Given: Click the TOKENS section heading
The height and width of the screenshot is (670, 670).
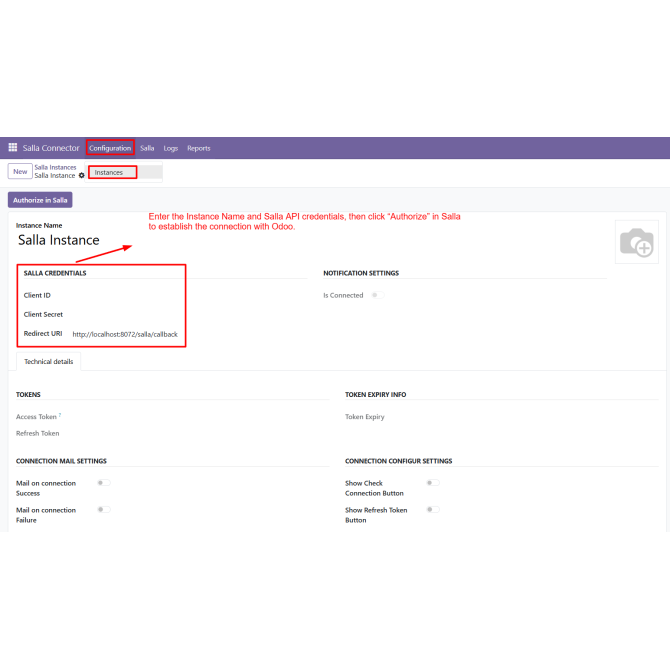Looking at the screenshot, I should pos(28,394).
